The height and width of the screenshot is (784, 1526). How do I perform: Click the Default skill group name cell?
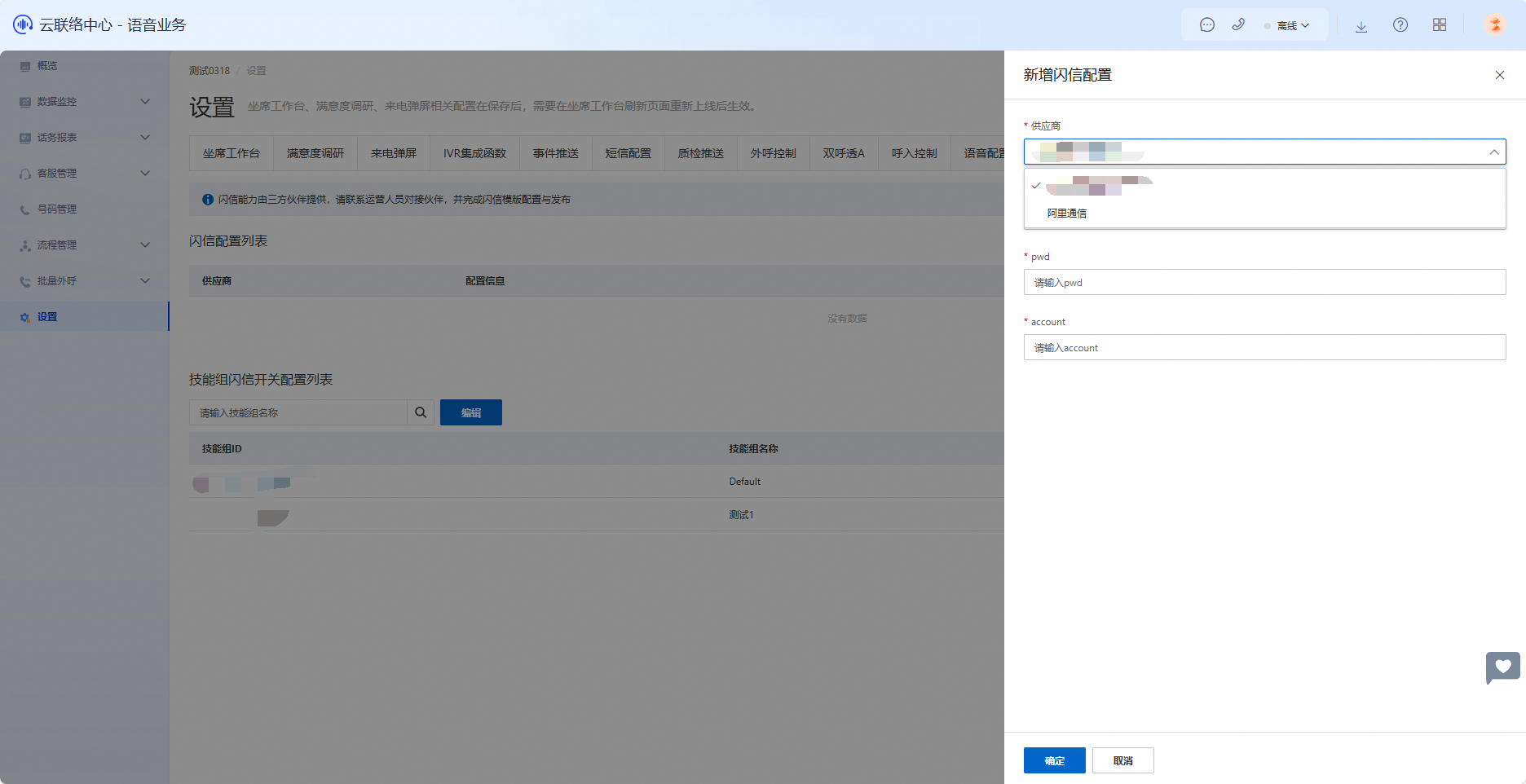click(745, 482)
